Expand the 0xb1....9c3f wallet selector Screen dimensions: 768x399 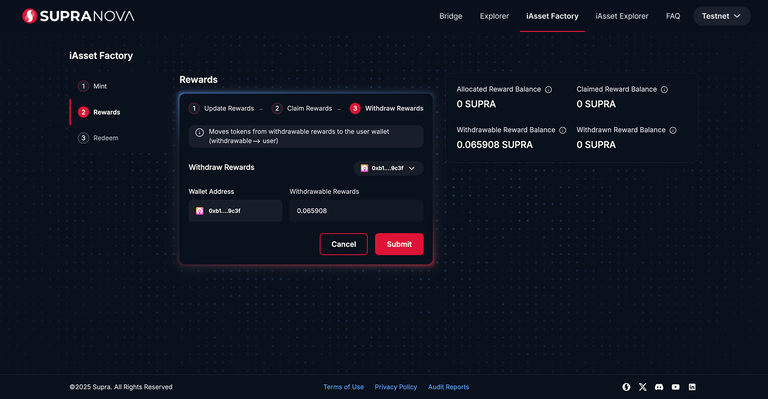point(388,168)
